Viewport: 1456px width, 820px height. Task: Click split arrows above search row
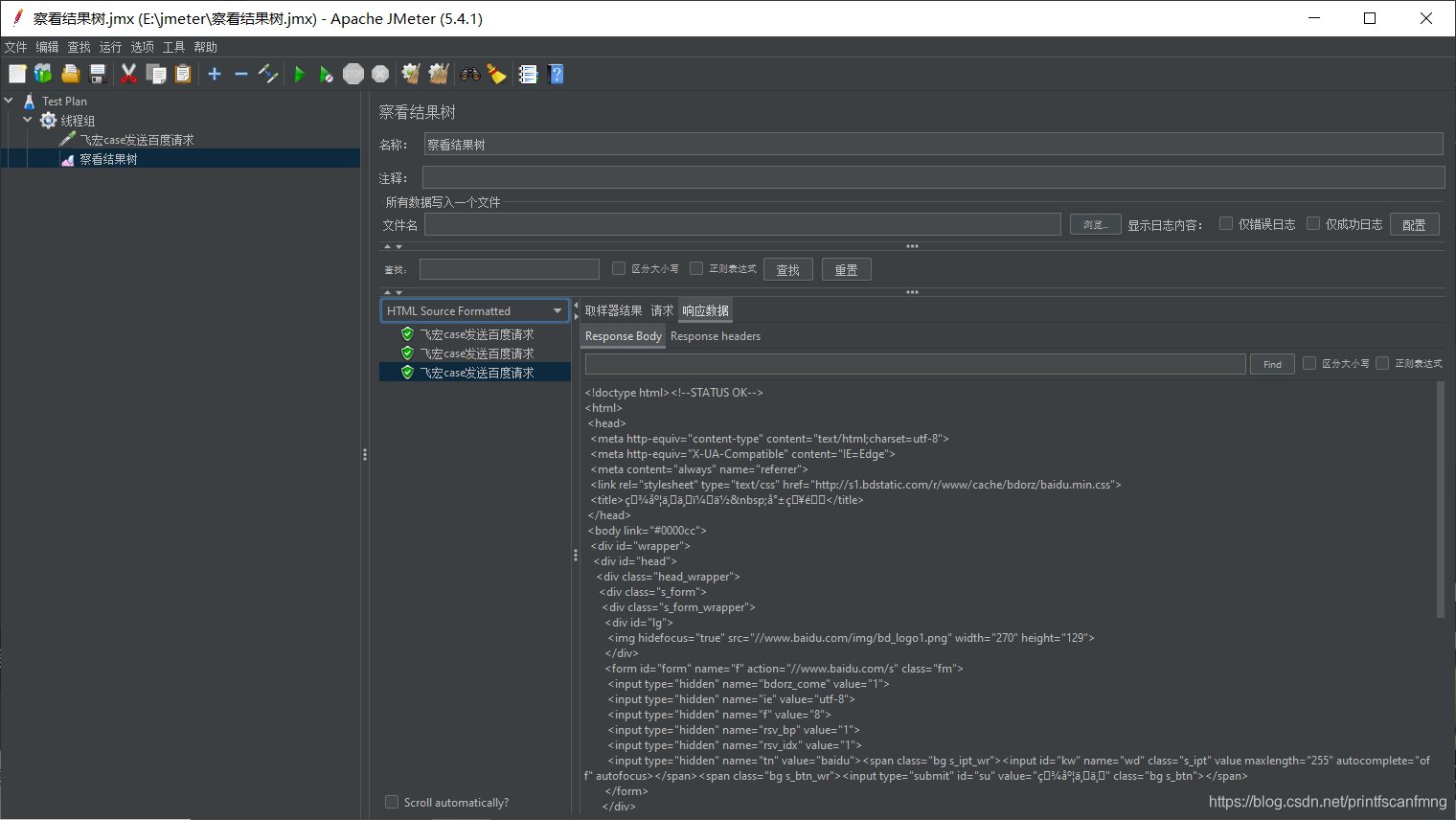pyautogui.click(x=393, y=247)
